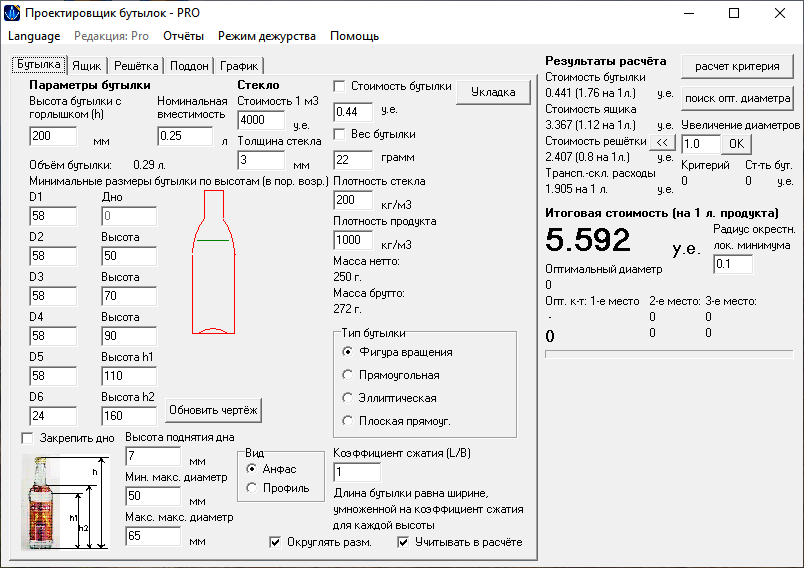The width and height of the screenshot is (804, 568).
Task: Select the Бутылка tab
Action: point(38,64)
